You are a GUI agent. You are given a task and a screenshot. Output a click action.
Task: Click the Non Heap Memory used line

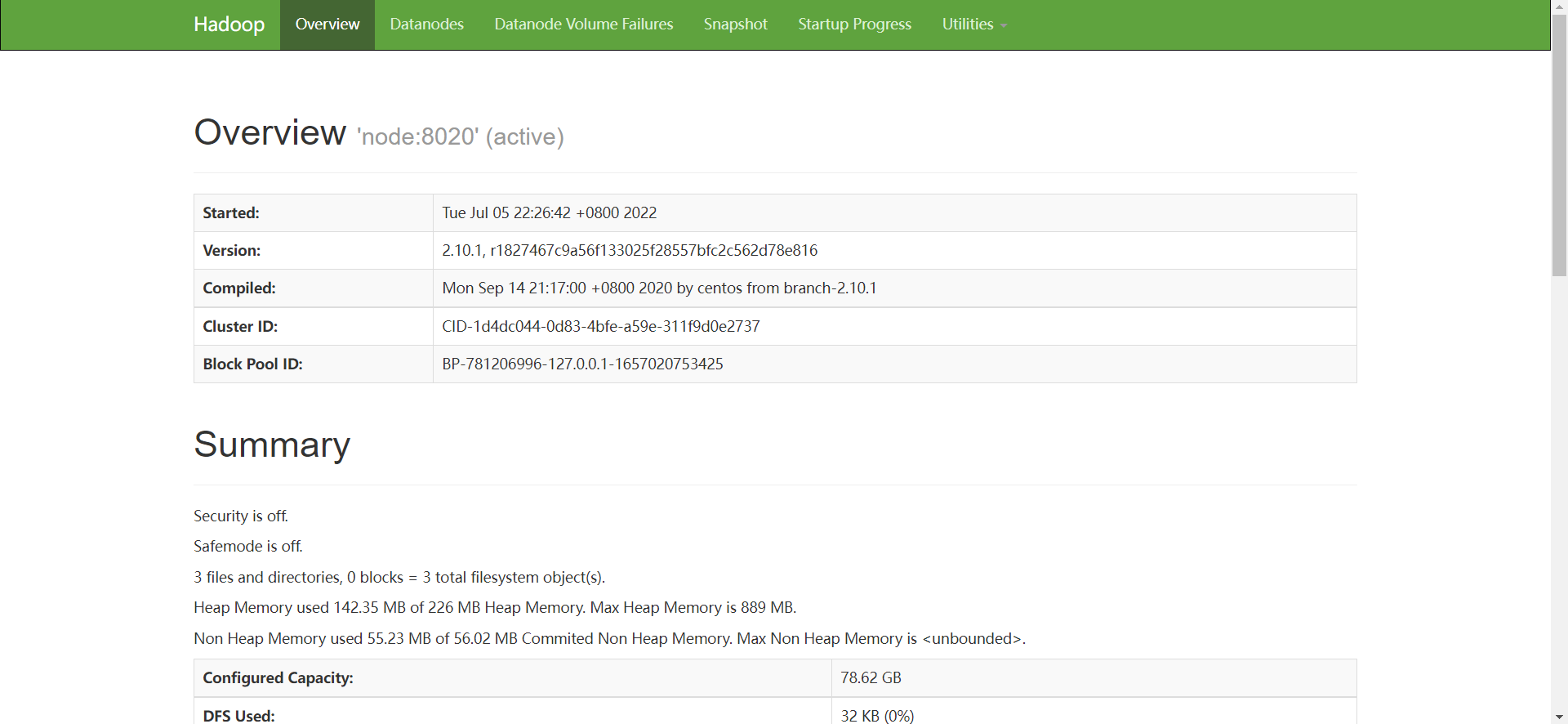pyautogui.click(x=609, y=639)
